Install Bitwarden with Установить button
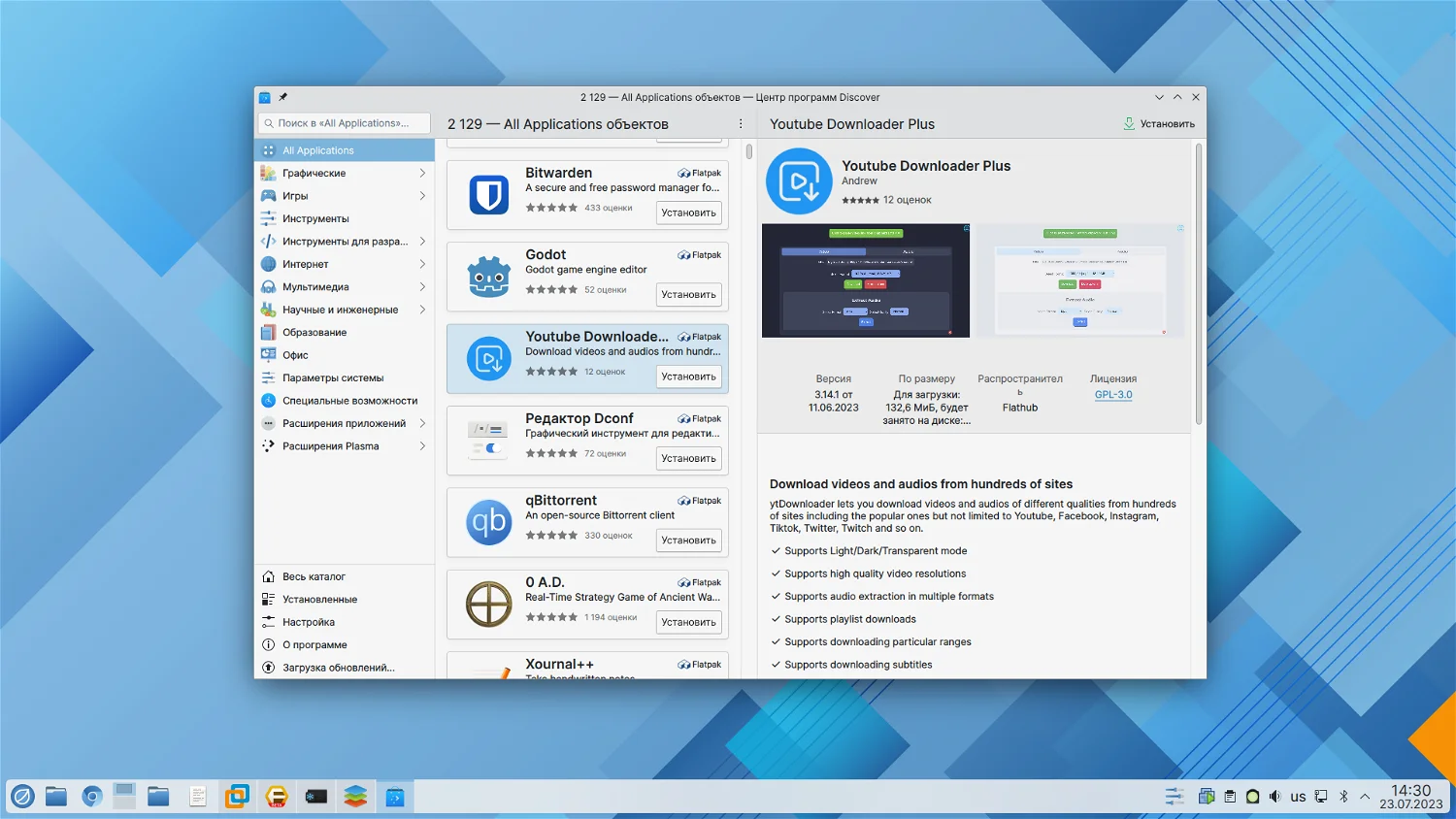Viewport: 1456px width, 819px height. click(689, 213)
